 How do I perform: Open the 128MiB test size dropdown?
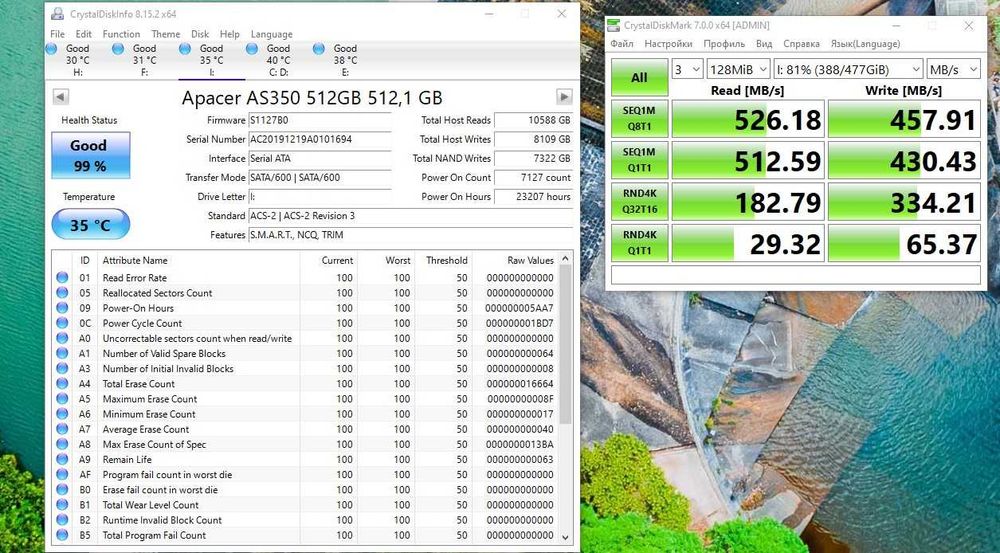(x=738, y=69)
